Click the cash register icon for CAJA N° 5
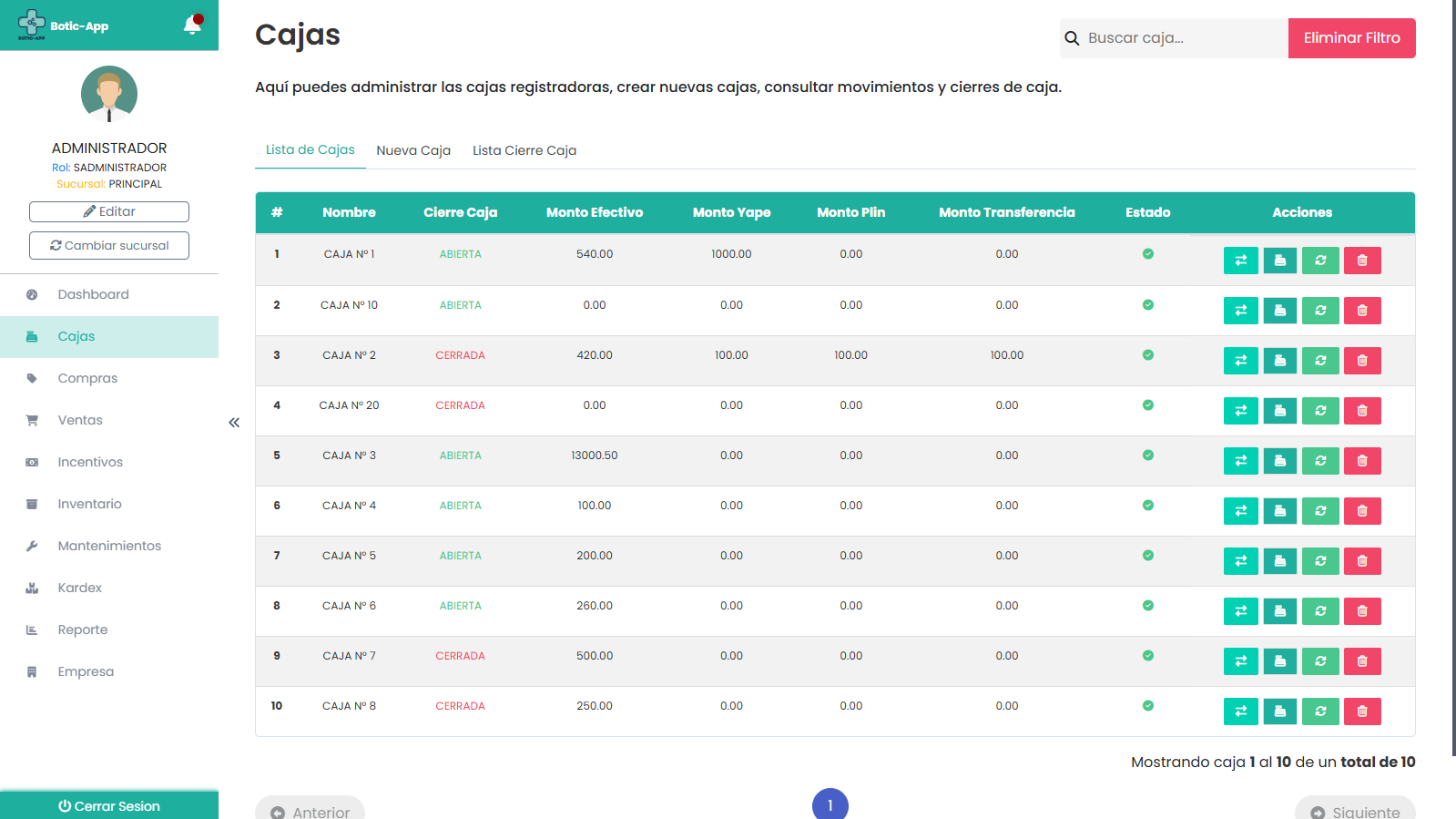 (1279, 561)
